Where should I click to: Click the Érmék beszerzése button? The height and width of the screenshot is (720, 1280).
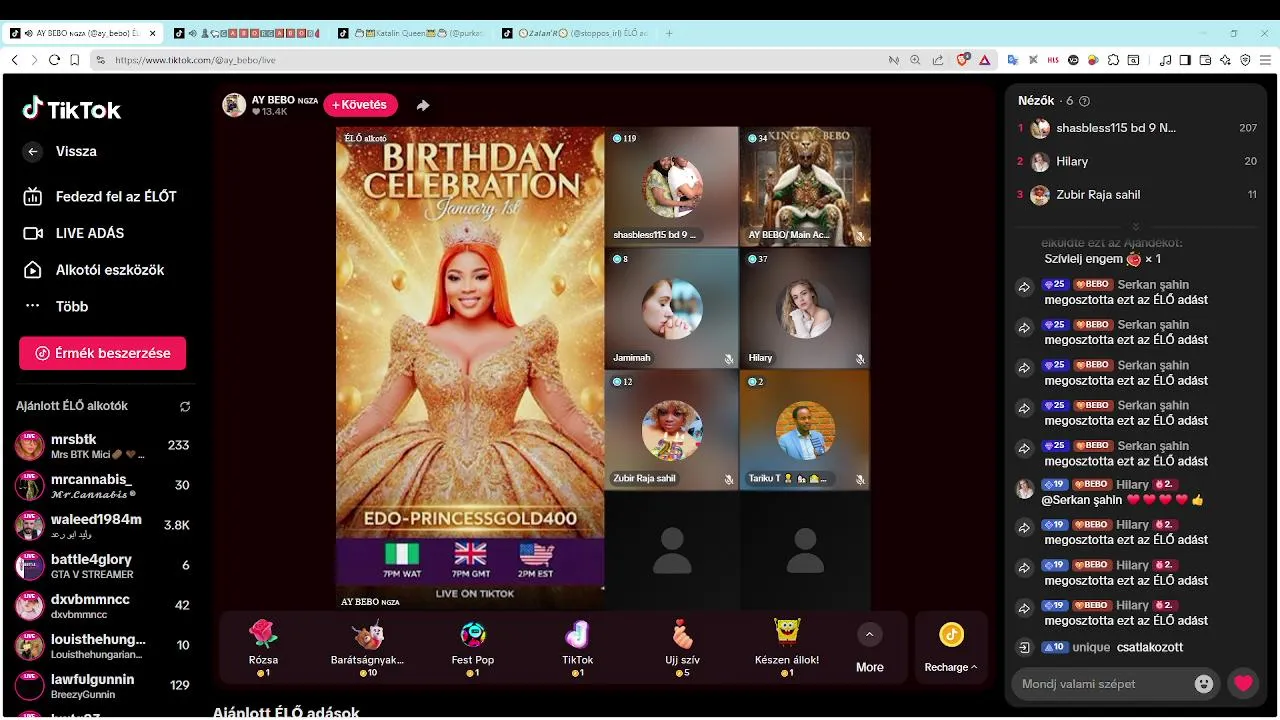[102, 353]
